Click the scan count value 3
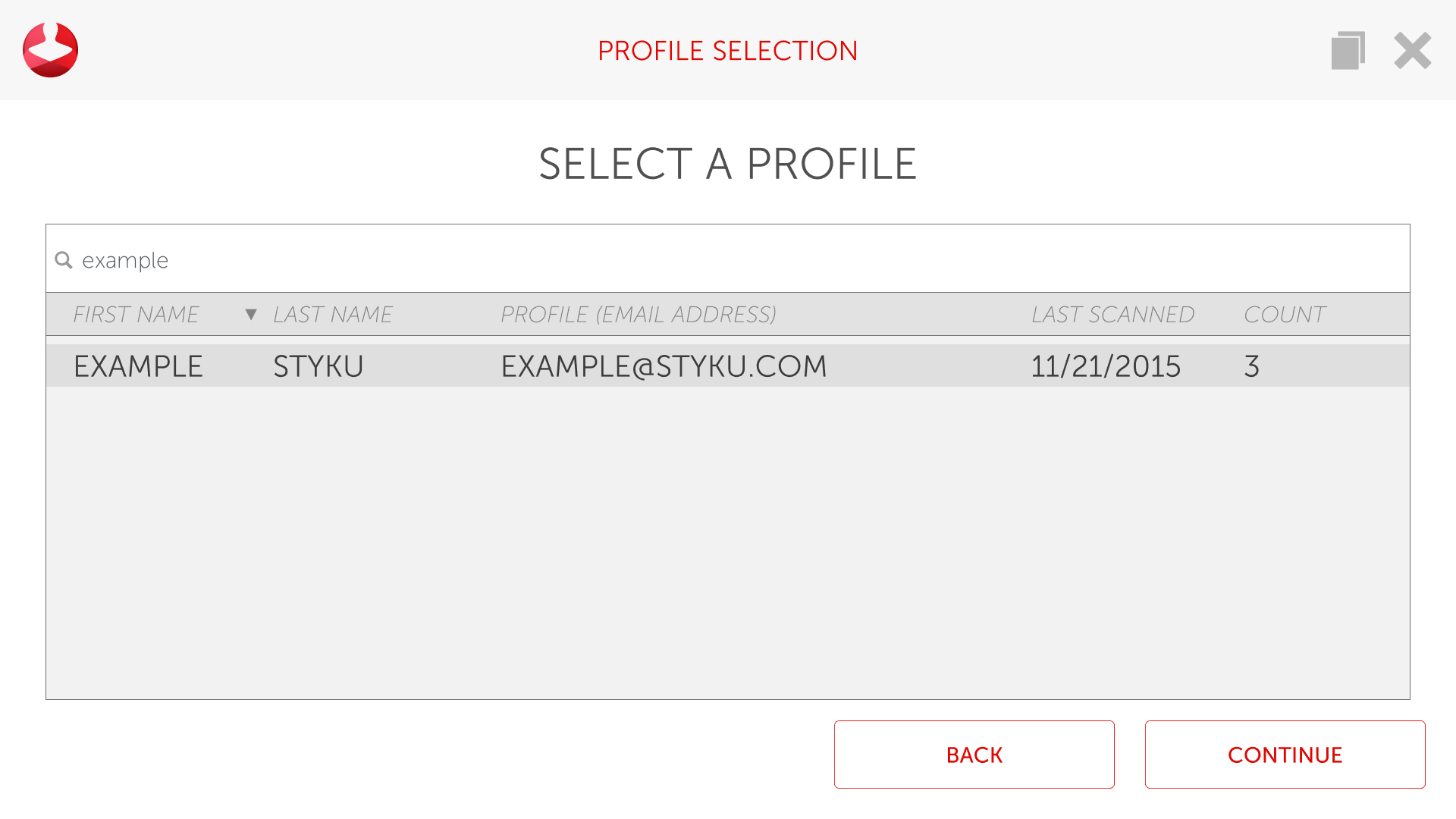Image resolution: width=1456 pixels, height=819 pixels. pyautogui.click(x=1251, y=366)
